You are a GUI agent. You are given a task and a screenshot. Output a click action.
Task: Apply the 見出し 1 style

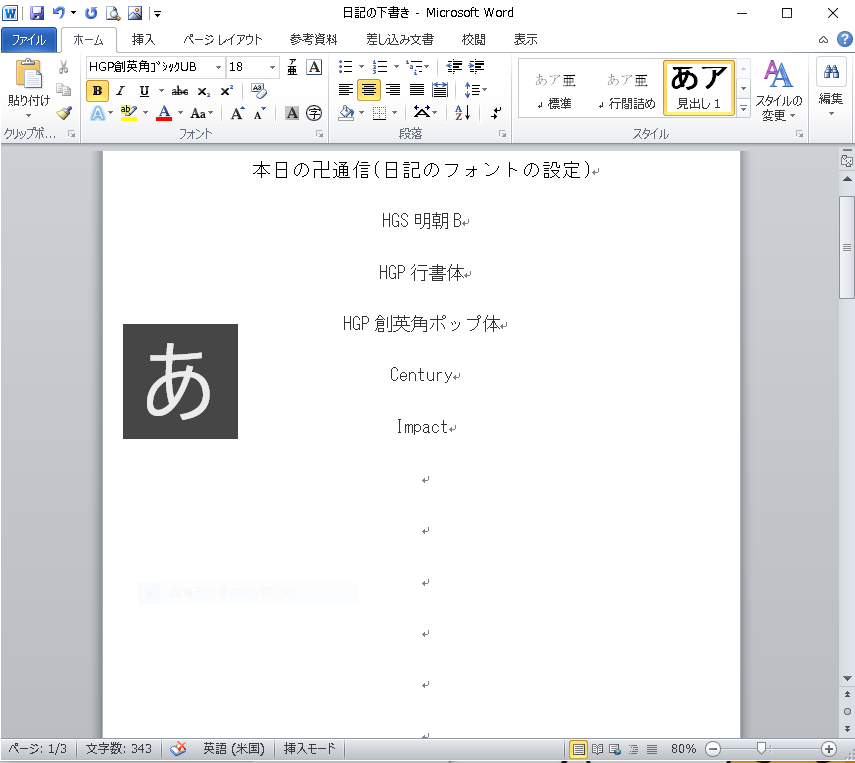pyautogui.click(x=698, y=87)
